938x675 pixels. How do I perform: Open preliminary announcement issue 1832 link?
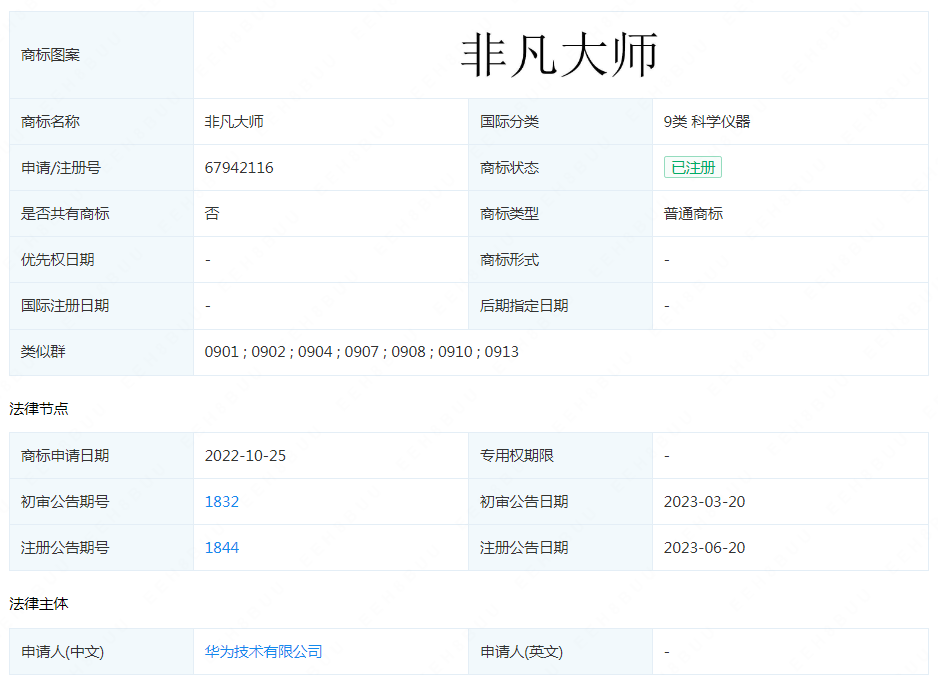coord(221,501)
